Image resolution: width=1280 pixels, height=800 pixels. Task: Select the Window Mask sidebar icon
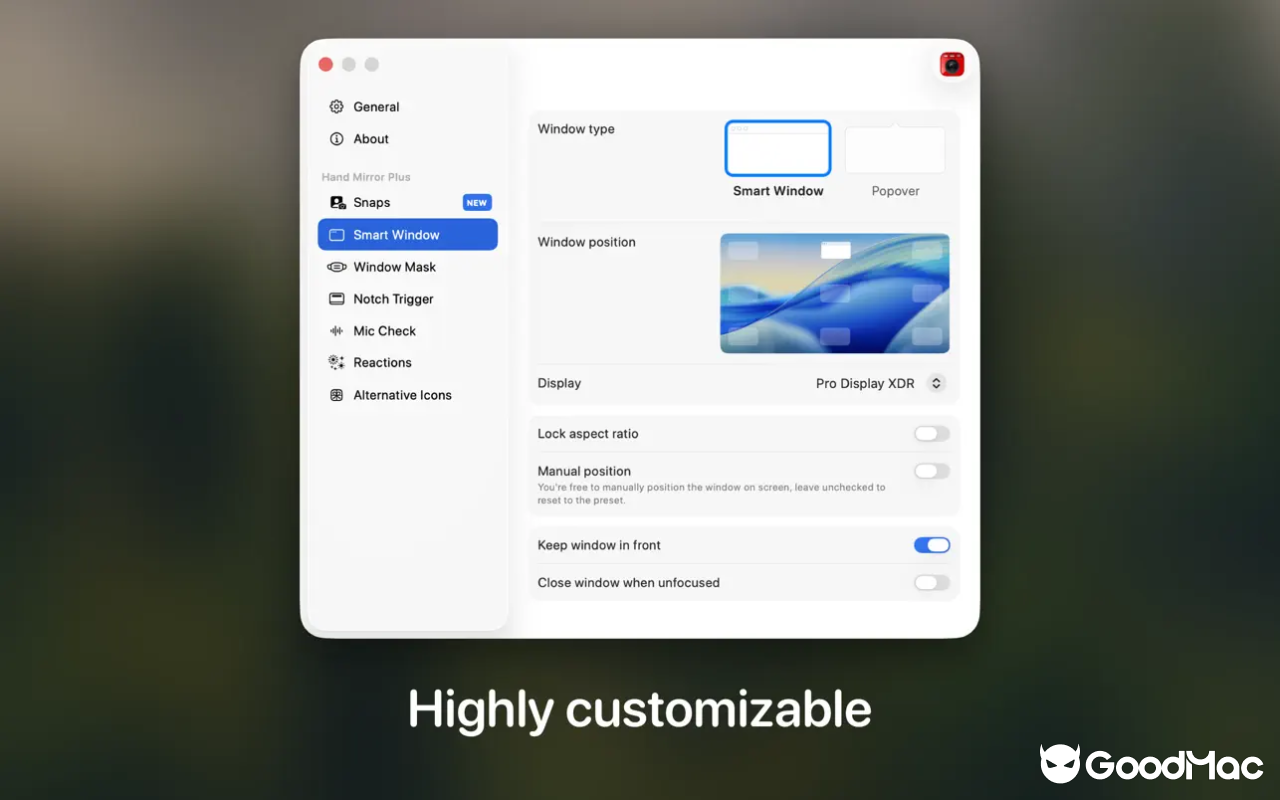pyautogui.click(x=337, y=267)
